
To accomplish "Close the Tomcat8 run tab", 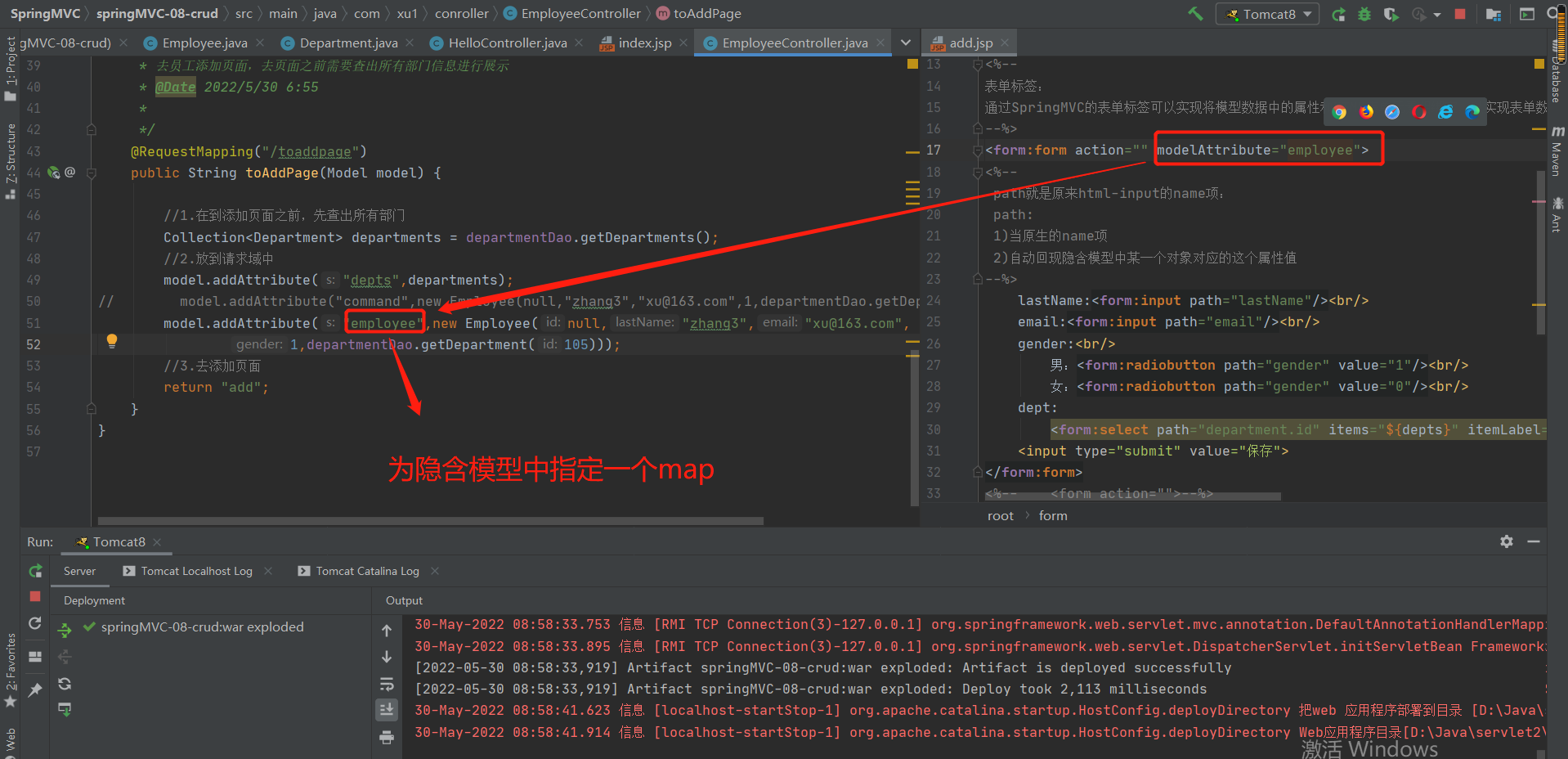I will point(157,542).
